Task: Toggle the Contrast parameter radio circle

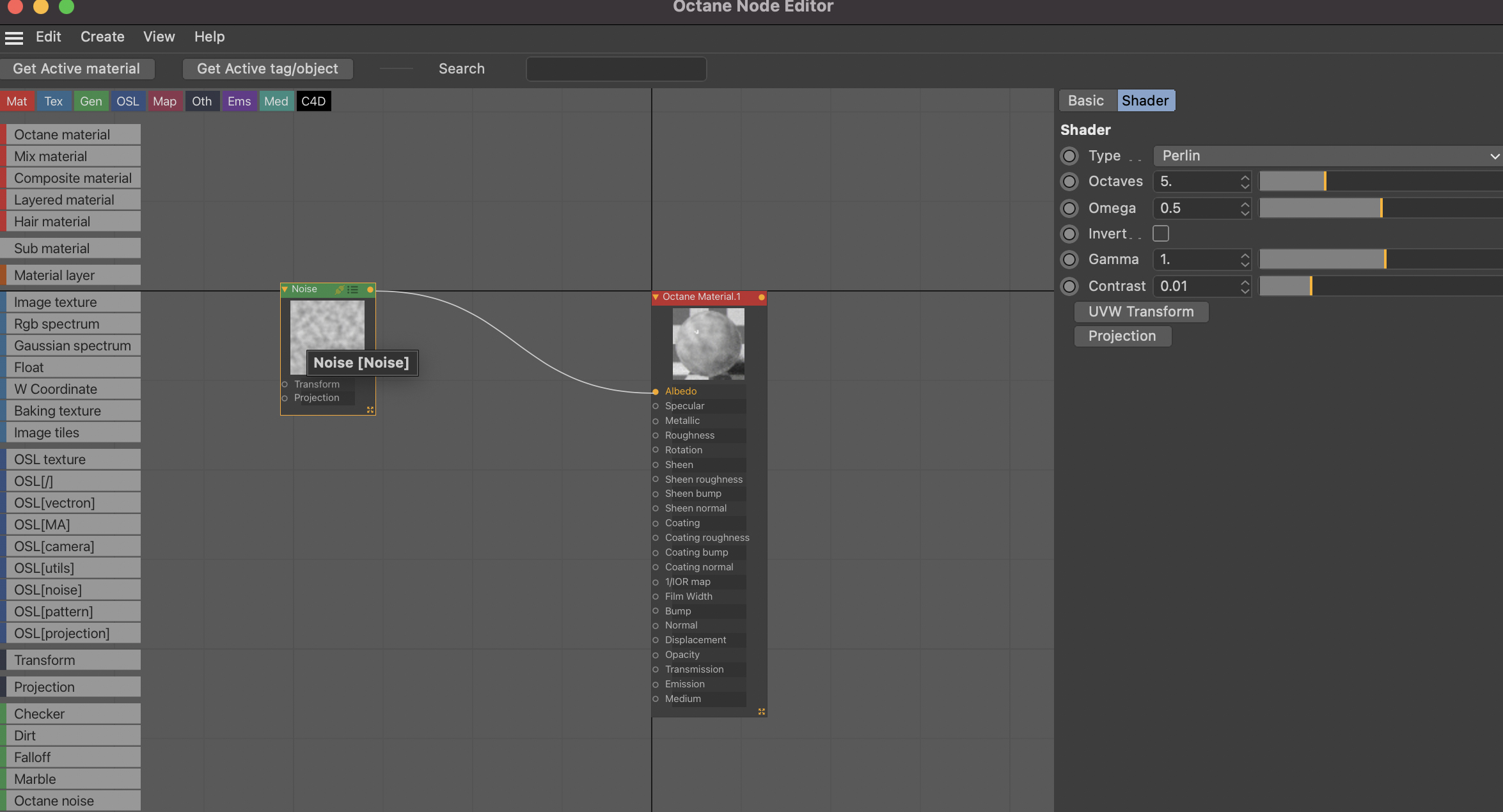Action: coord(1069,286)
